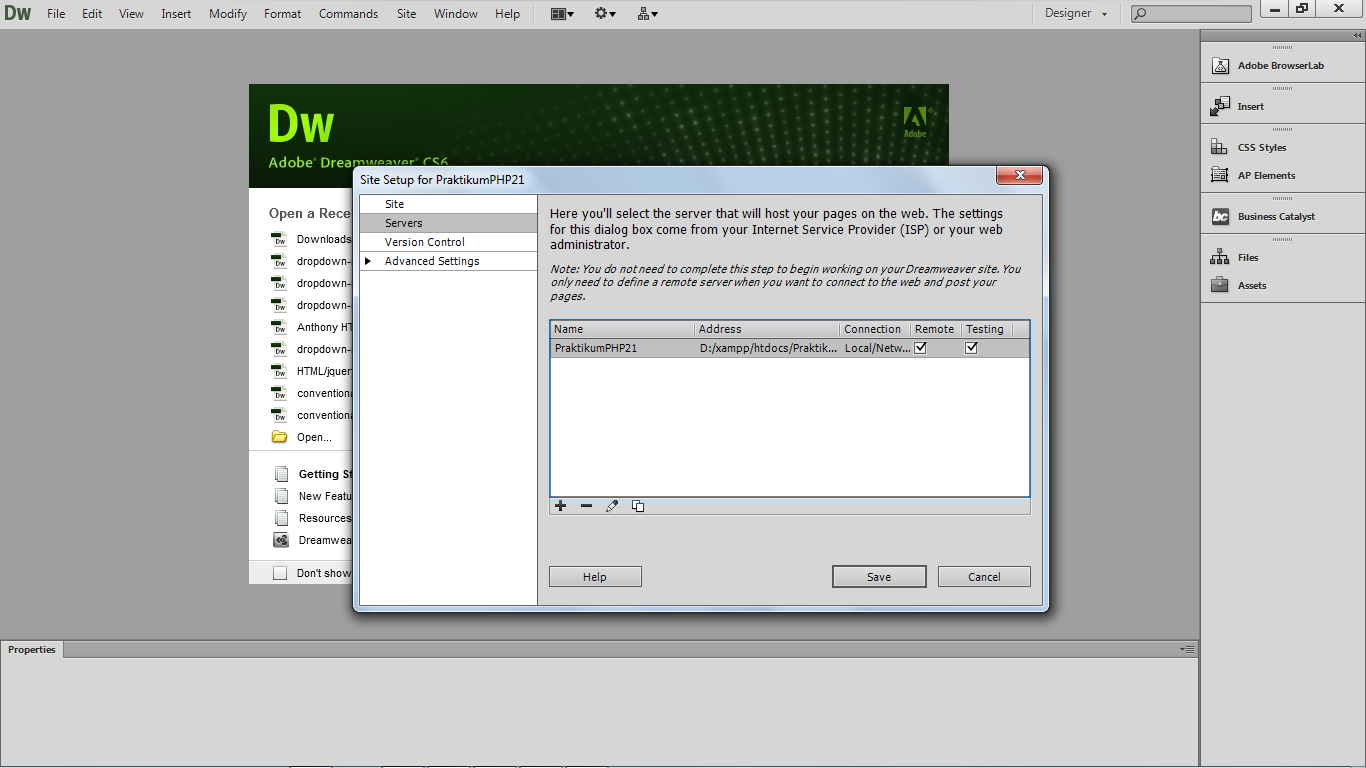Open the Downloads recent item on the Welcome screen
The height and width of the screenshot is (768, 1366).
point(312,239)
